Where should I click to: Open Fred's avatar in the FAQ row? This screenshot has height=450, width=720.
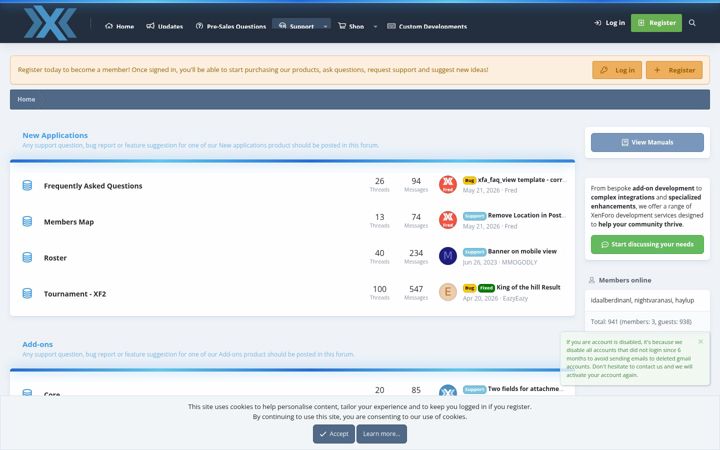tap(448, 185)
